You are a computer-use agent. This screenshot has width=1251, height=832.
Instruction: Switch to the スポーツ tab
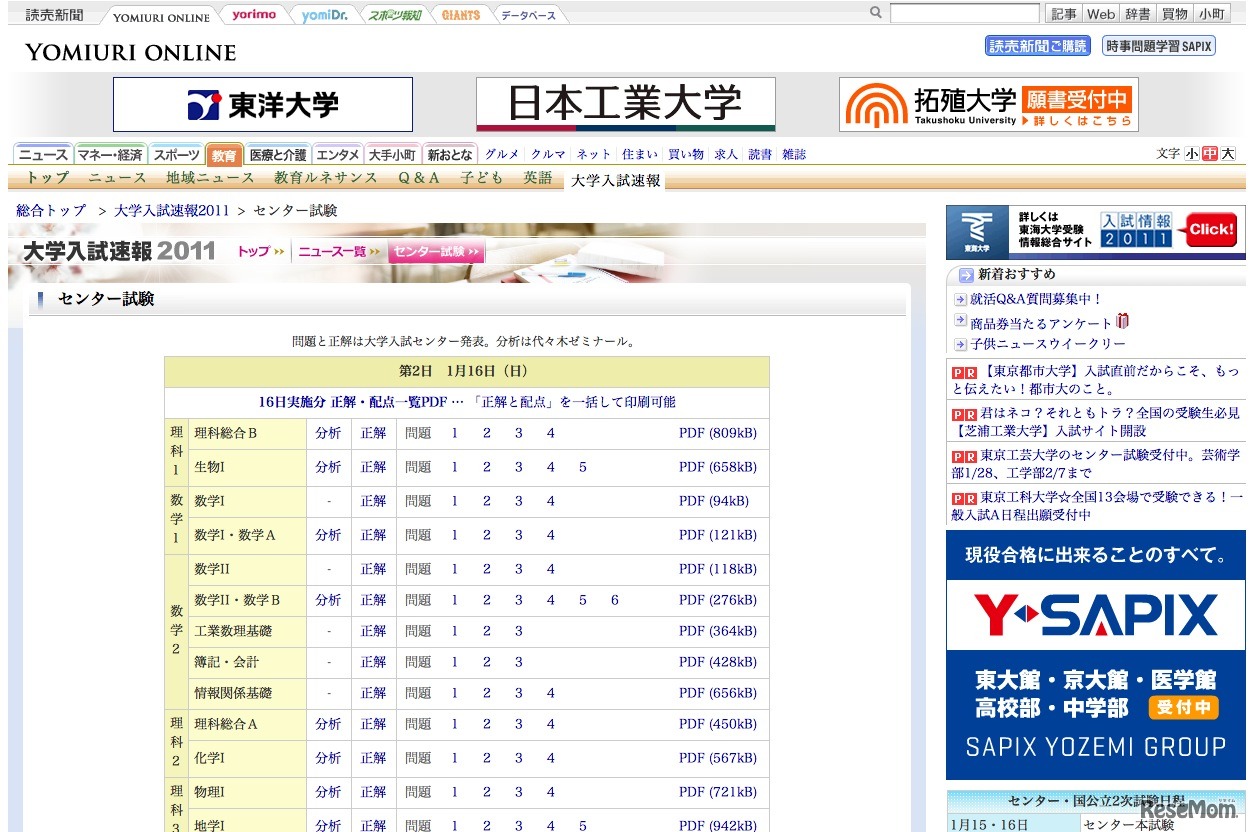[x=177, y=154]
